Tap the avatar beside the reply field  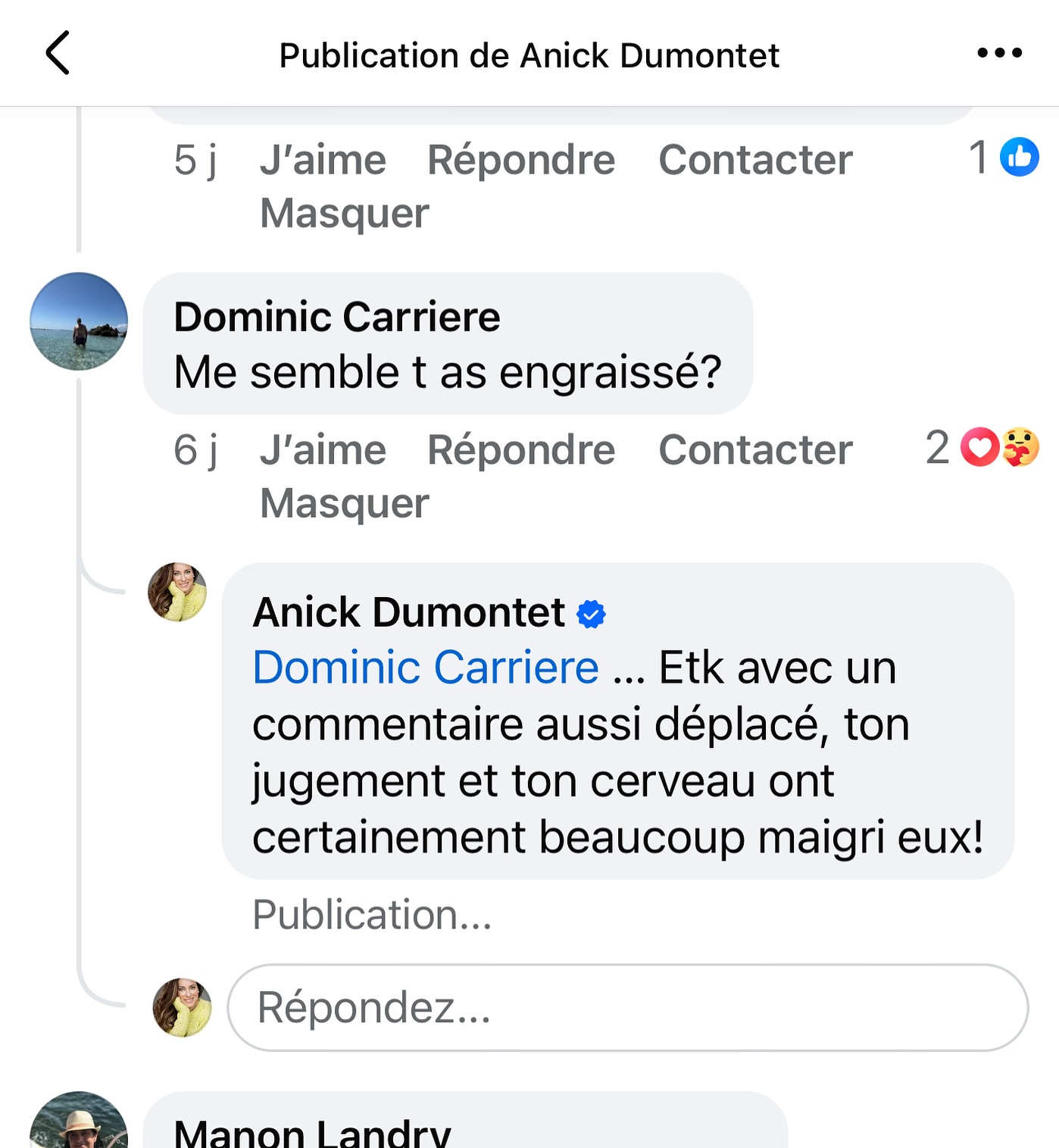tap(182, 1007)
